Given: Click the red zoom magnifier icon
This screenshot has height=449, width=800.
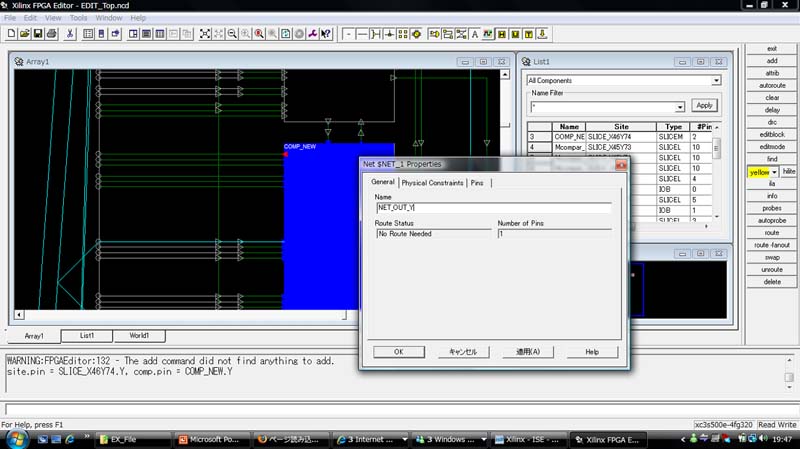Looking at the screenshot, I should tap(259, 34).
